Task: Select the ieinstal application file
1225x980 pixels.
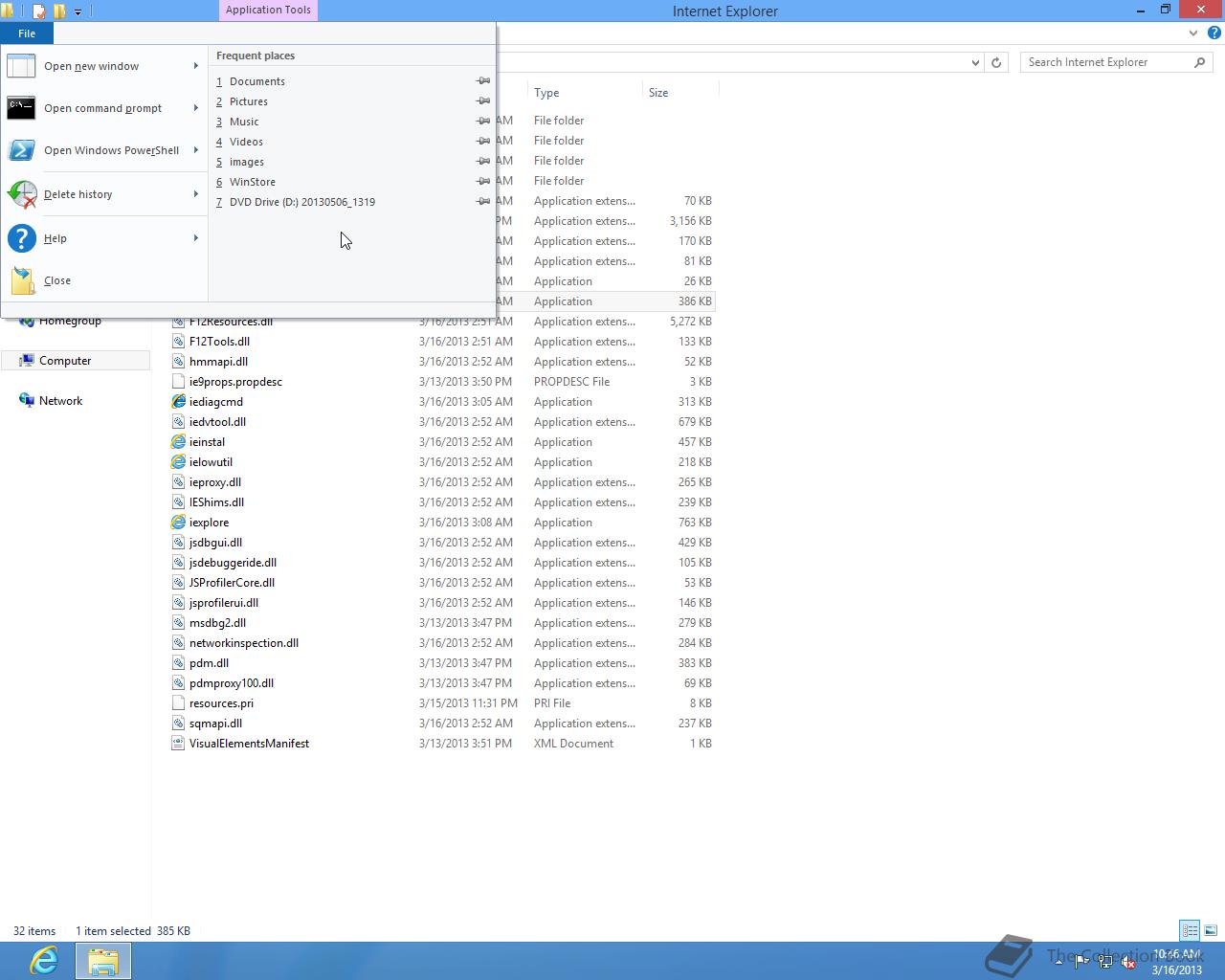Action: (207, 442)
